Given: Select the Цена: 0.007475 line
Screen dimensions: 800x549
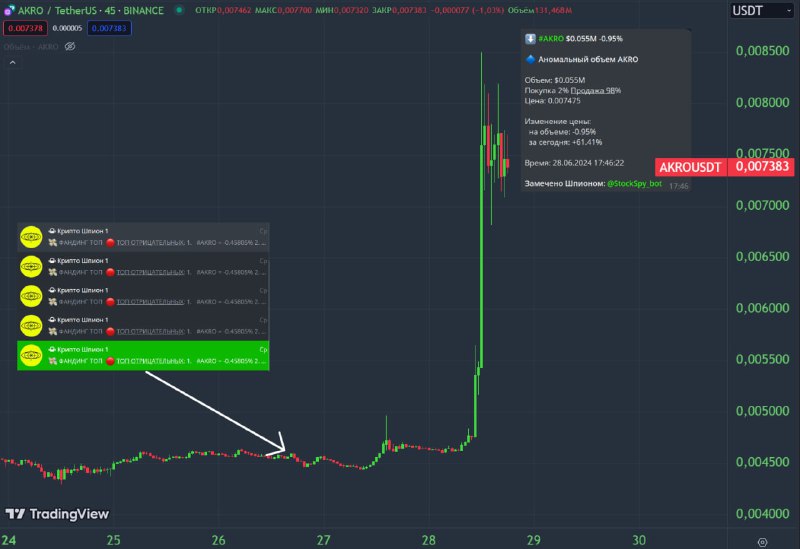Looking at the screenshot, I should tap(553, 101).
